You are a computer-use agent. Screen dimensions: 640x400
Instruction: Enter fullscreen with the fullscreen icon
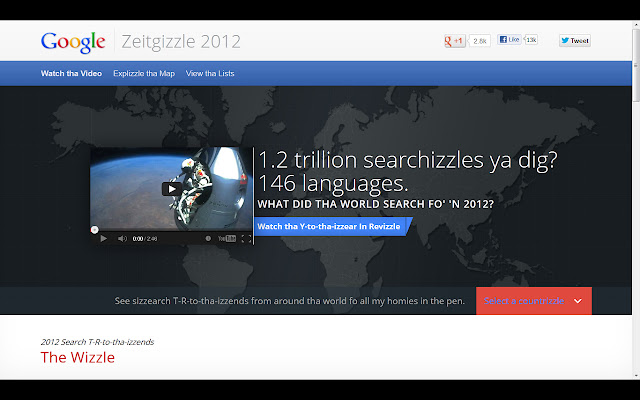click(x=247, y=238)
